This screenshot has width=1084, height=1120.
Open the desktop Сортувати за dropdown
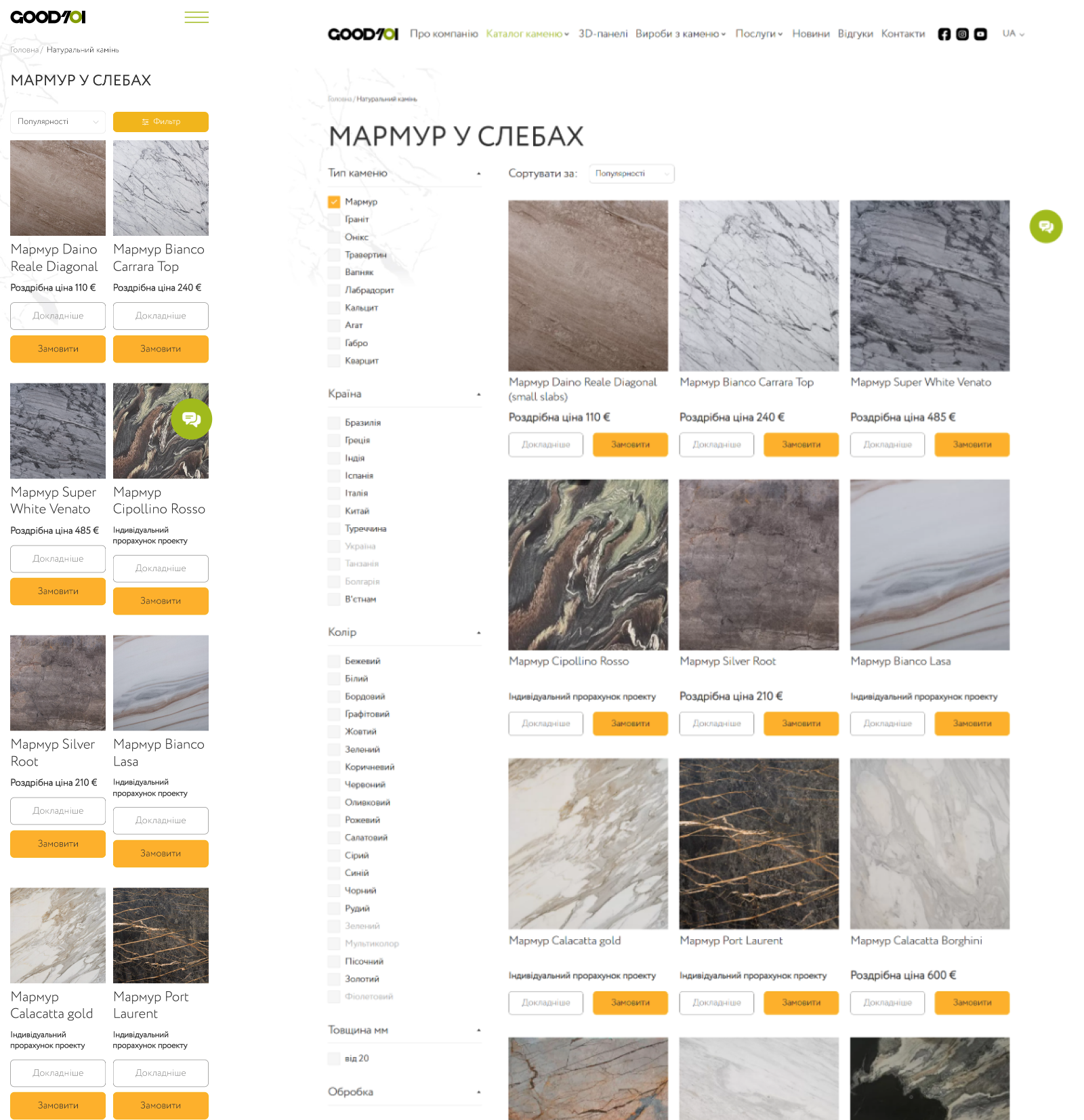(x=631, y=173)
